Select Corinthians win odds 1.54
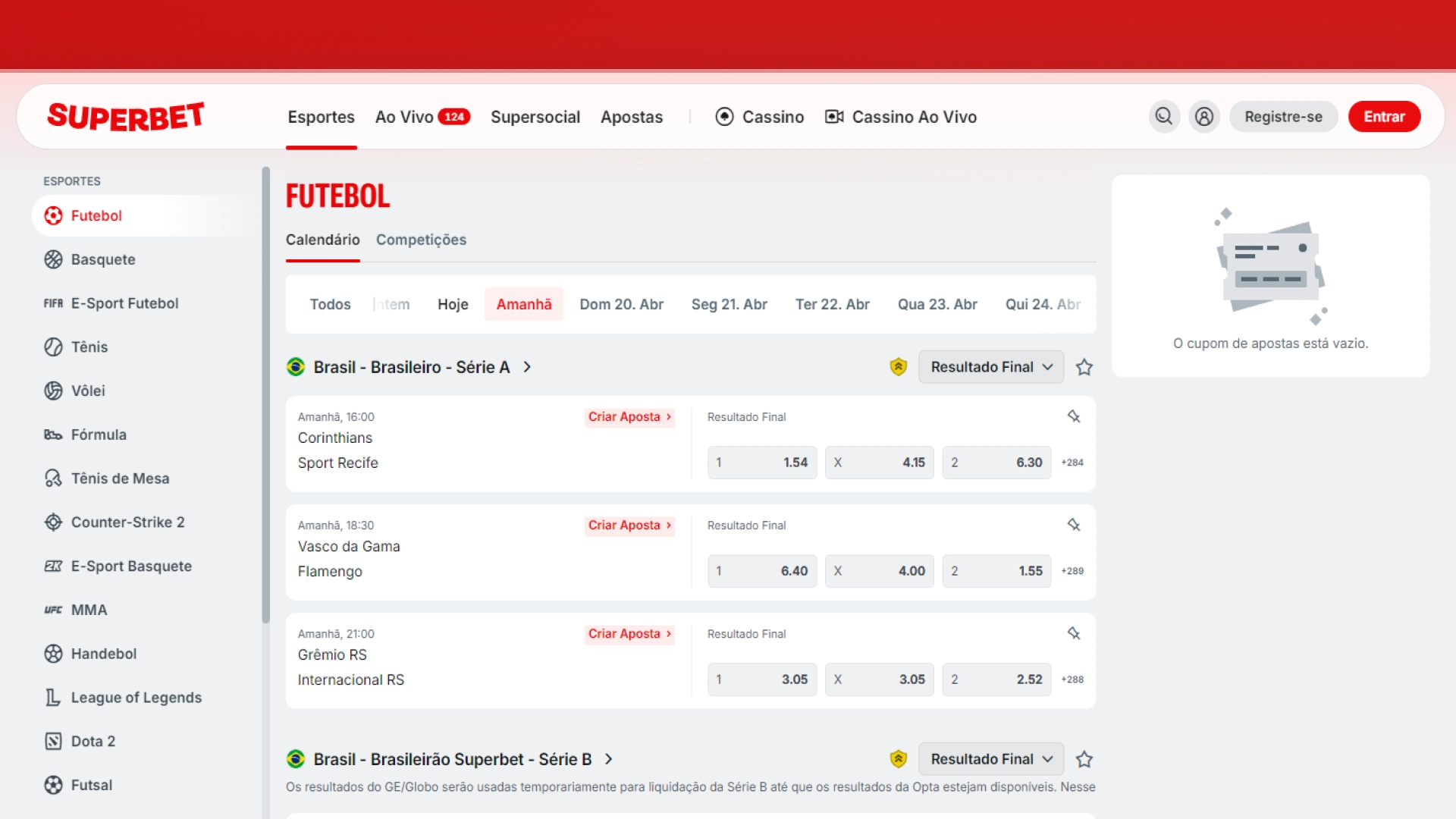Image resolution: width=1456 pixels, height=819 pixels. [x=762, y=463]
